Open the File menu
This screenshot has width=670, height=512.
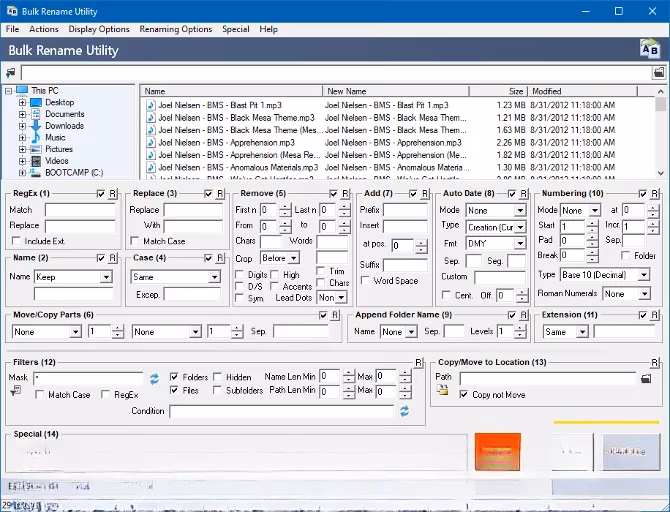12,29
